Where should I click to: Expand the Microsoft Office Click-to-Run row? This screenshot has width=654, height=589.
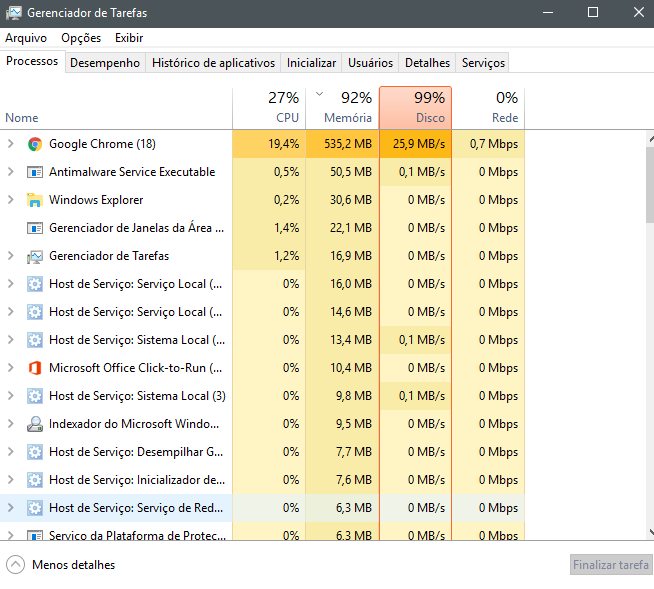click(x=11, y=368)
